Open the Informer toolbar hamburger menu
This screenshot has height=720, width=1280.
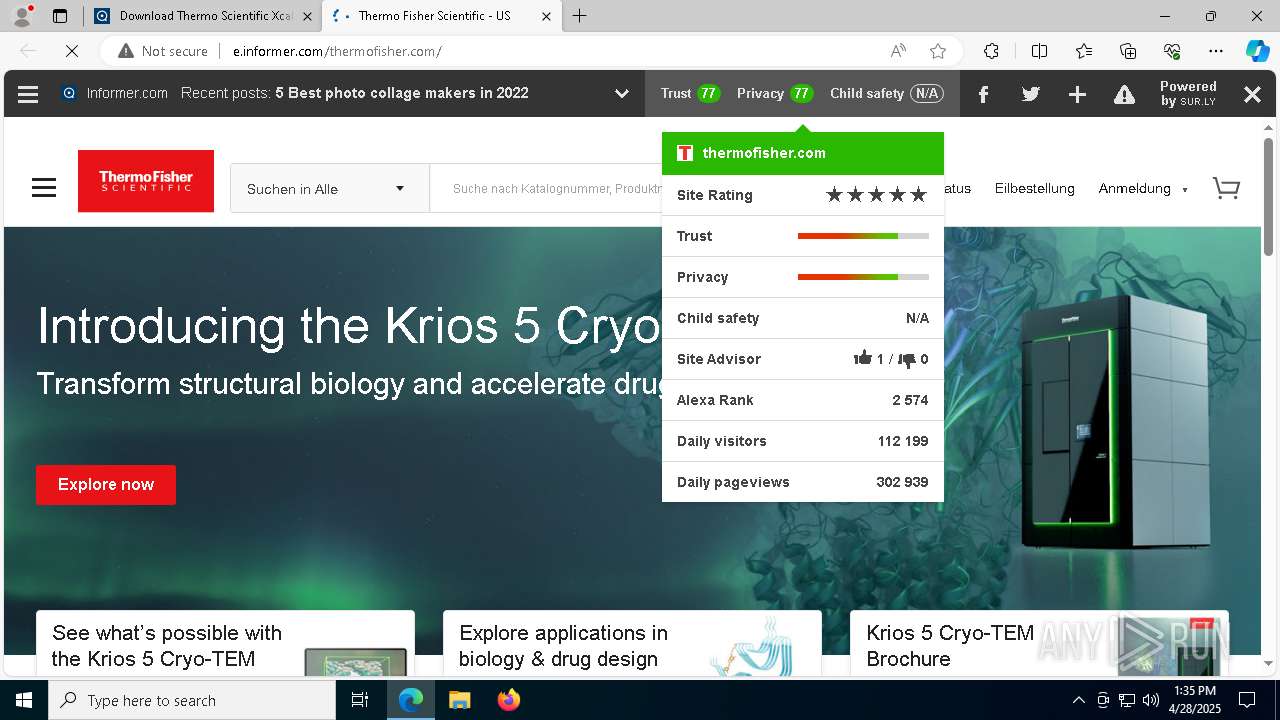28,94
